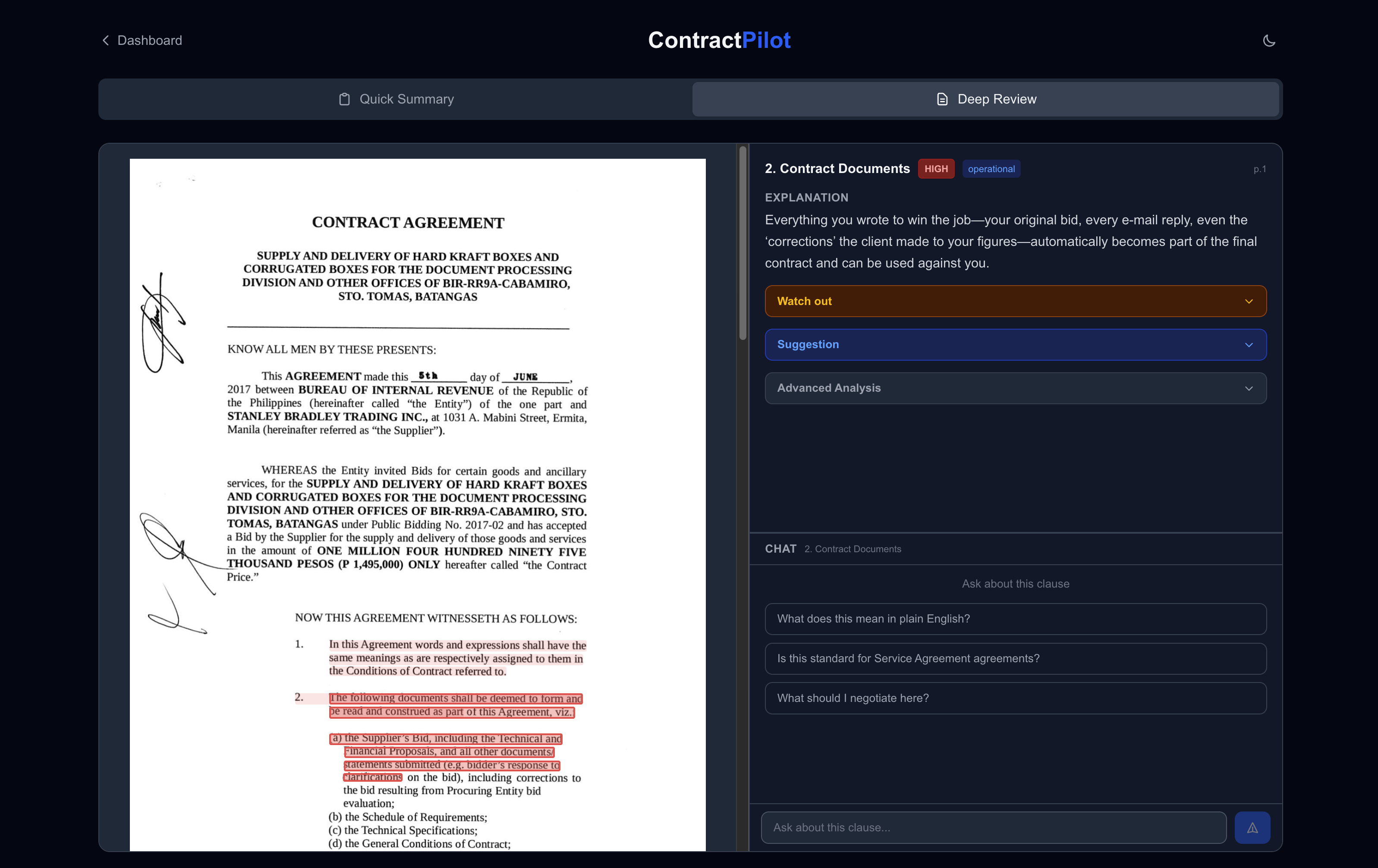This screenshot has width=1378, height=868.
Task: Click the Advanced Analysis chevron arrow
Action: click(x=1249, y=389)
